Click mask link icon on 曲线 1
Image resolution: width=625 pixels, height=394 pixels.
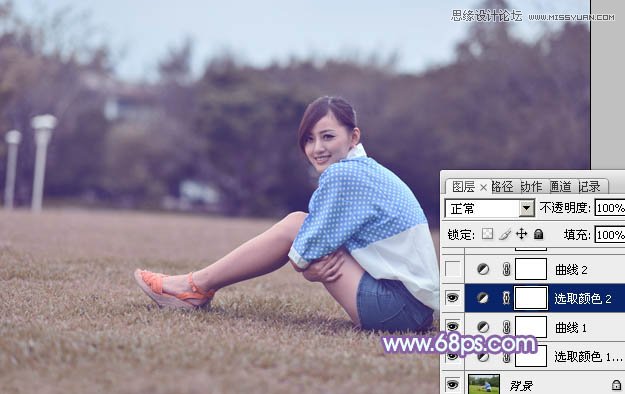pyautogui.click(x=506, y=327)
